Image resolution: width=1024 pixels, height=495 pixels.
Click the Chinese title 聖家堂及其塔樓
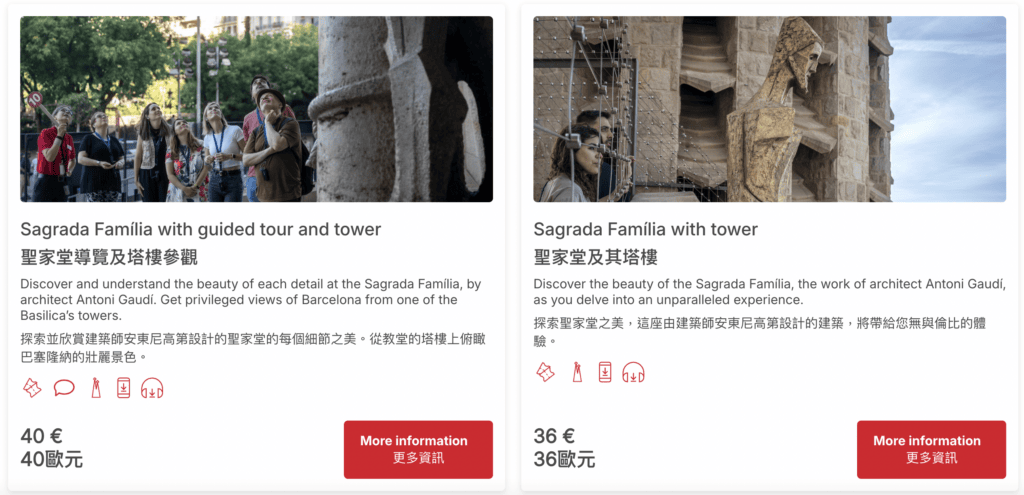(x=596, y=257)
